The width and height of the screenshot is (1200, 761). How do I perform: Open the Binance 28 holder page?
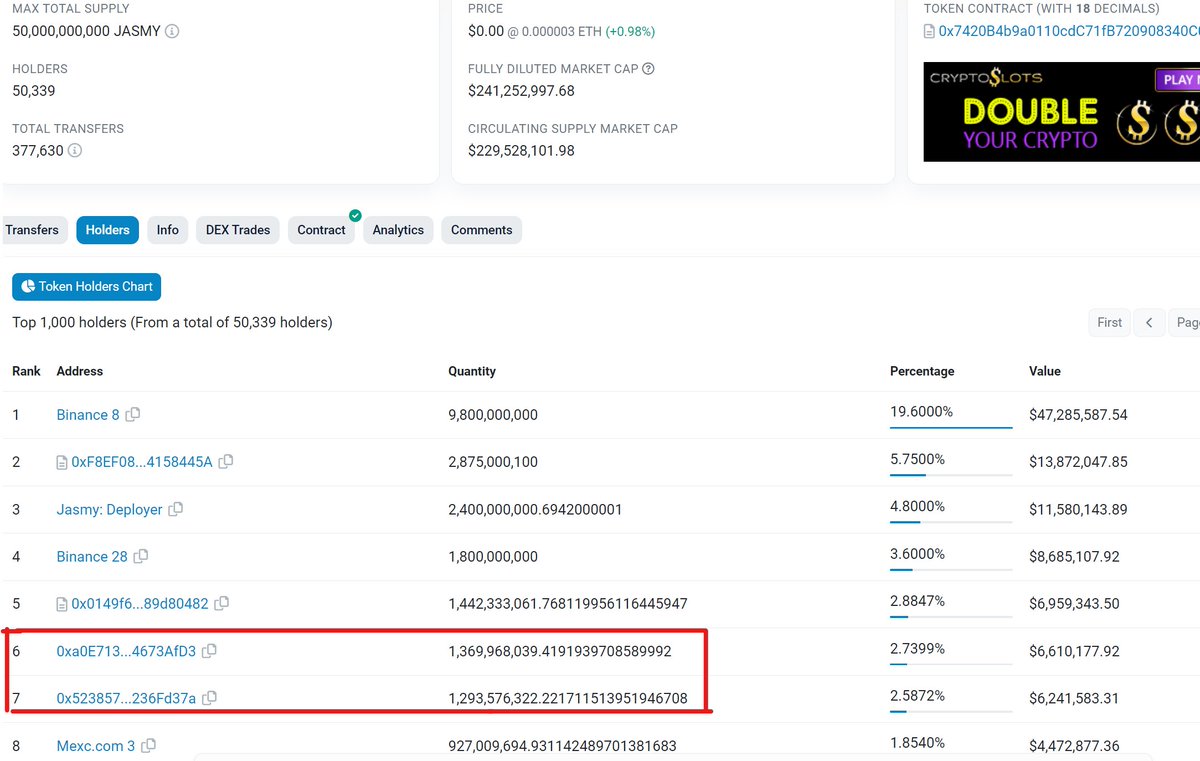(90, 556)
